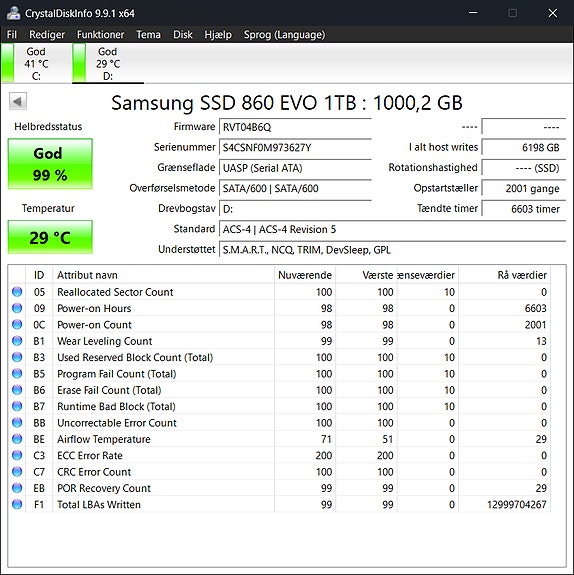Click the previous disk arrow button
This screenshot has height=575, width=574.
[x=18, y=101]
